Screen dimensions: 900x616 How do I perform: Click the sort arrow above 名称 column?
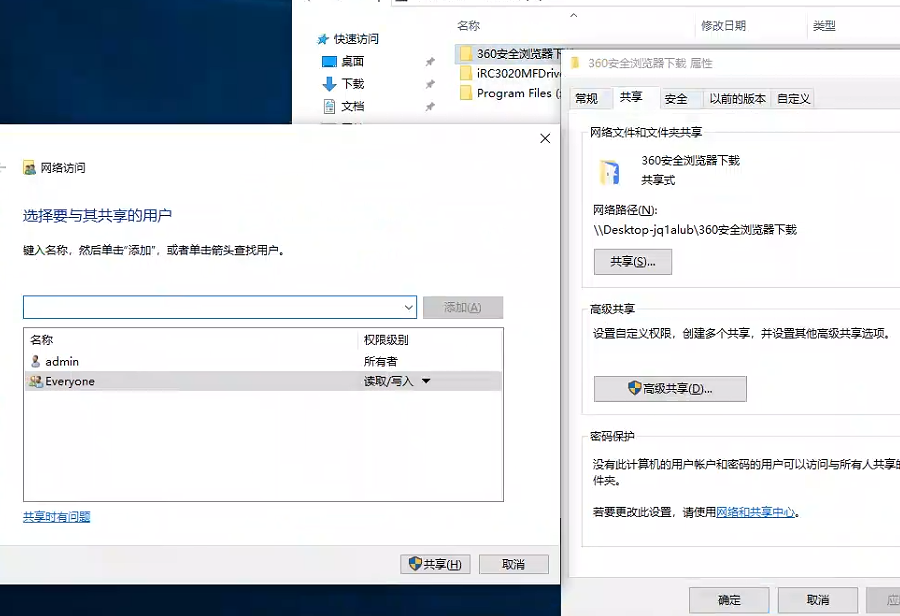(573, 16)
